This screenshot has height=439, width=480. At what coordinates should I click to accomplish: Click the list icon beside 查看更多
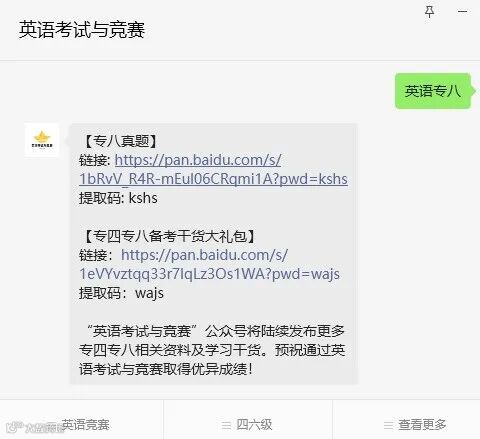(388, 425)
